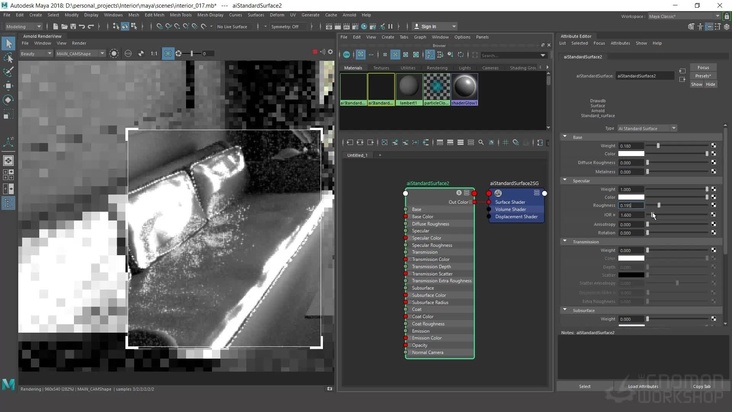Screen dimensions: 732x412
Task: Switch to the Textures tab in Hypershade
Action: (381, 68)
